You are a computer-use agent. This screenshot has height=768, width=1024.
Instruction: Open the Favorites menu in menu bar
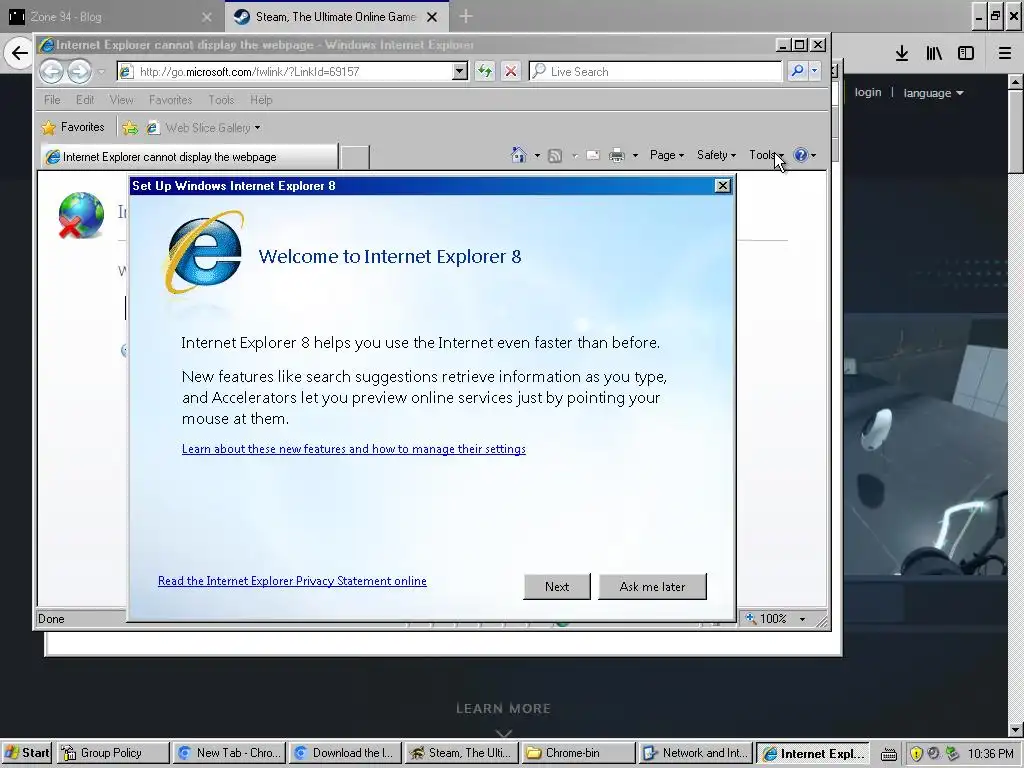coord(170,100)
